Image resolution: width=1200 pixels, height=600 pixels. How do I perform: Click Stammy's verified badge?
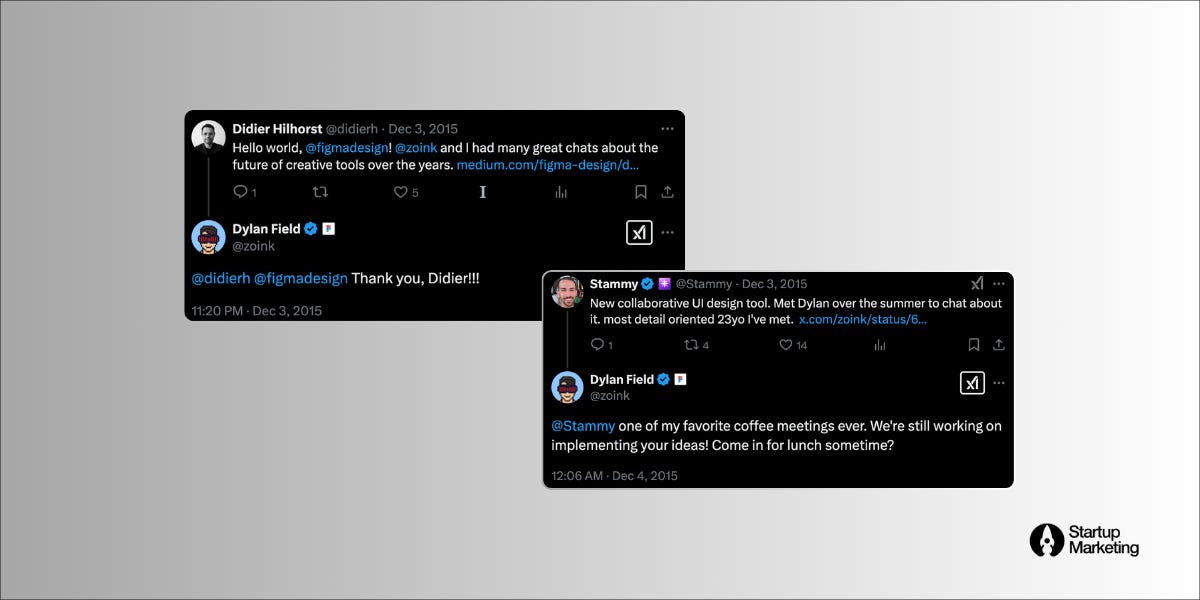click(x=647, y=284)
